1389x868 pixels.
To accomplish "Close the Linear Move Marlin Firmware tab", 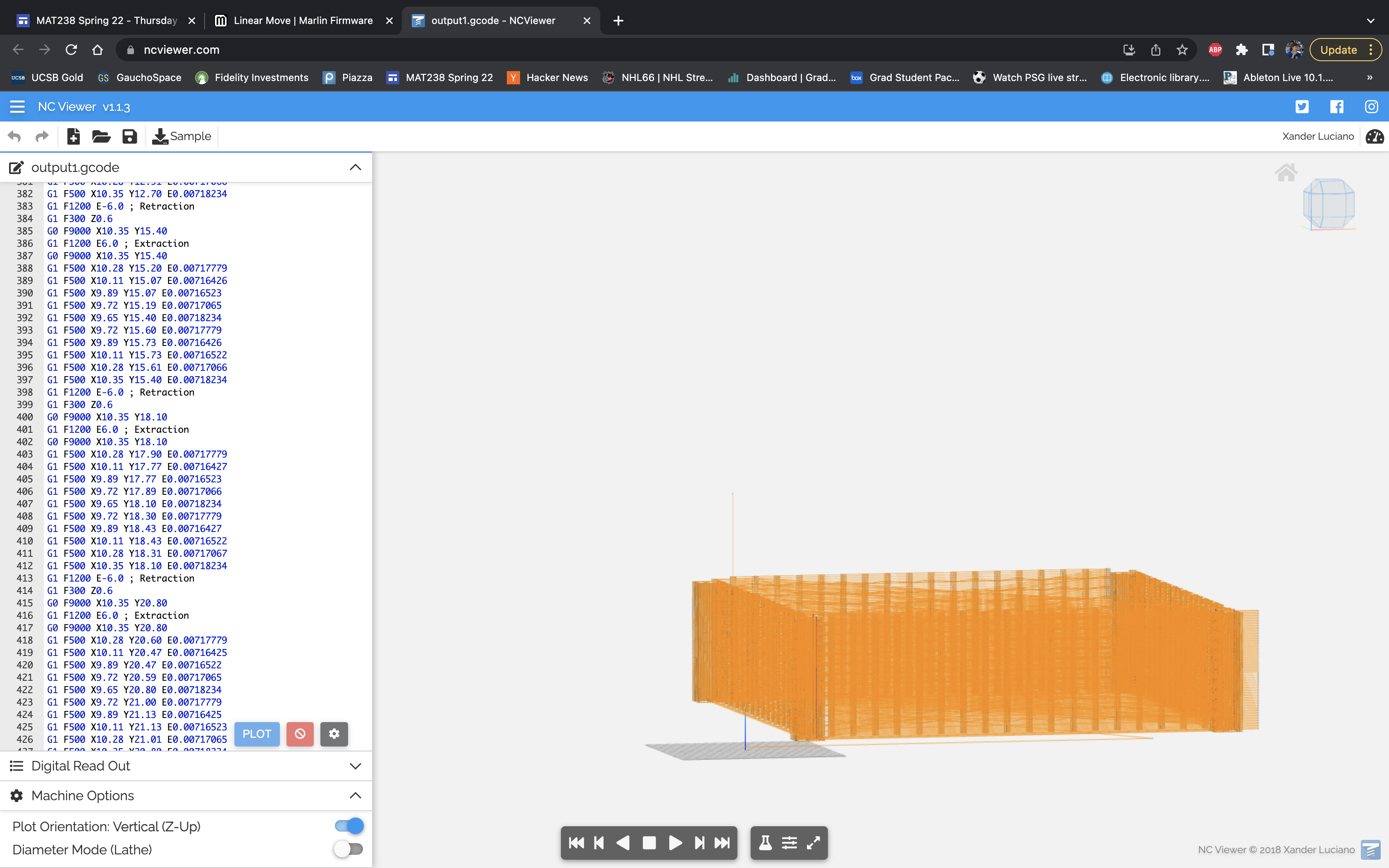I will (x=389, y=21).
